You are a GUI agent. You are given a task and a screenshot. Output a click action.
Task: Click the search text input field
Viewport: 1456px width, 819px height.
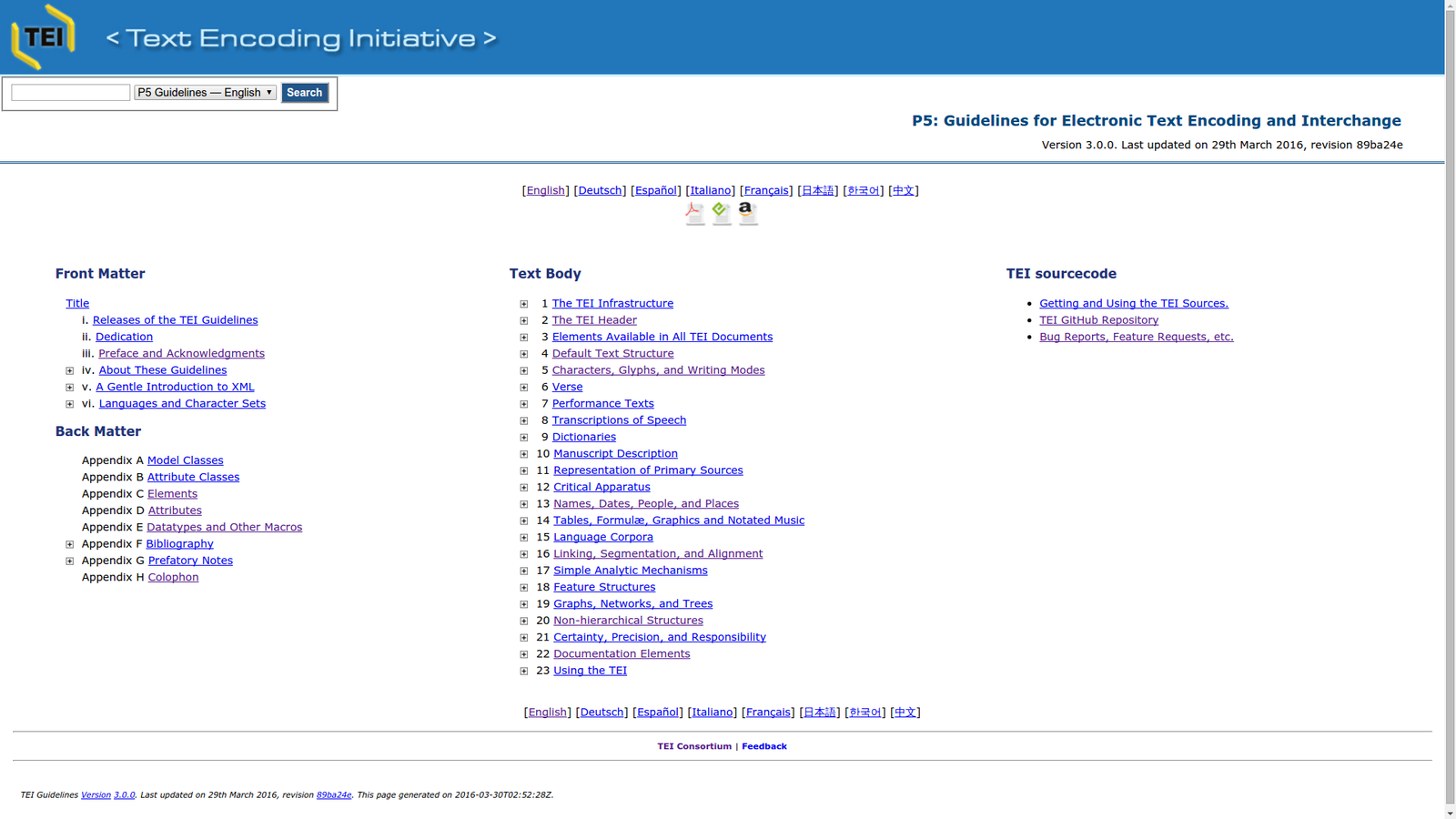70,93
